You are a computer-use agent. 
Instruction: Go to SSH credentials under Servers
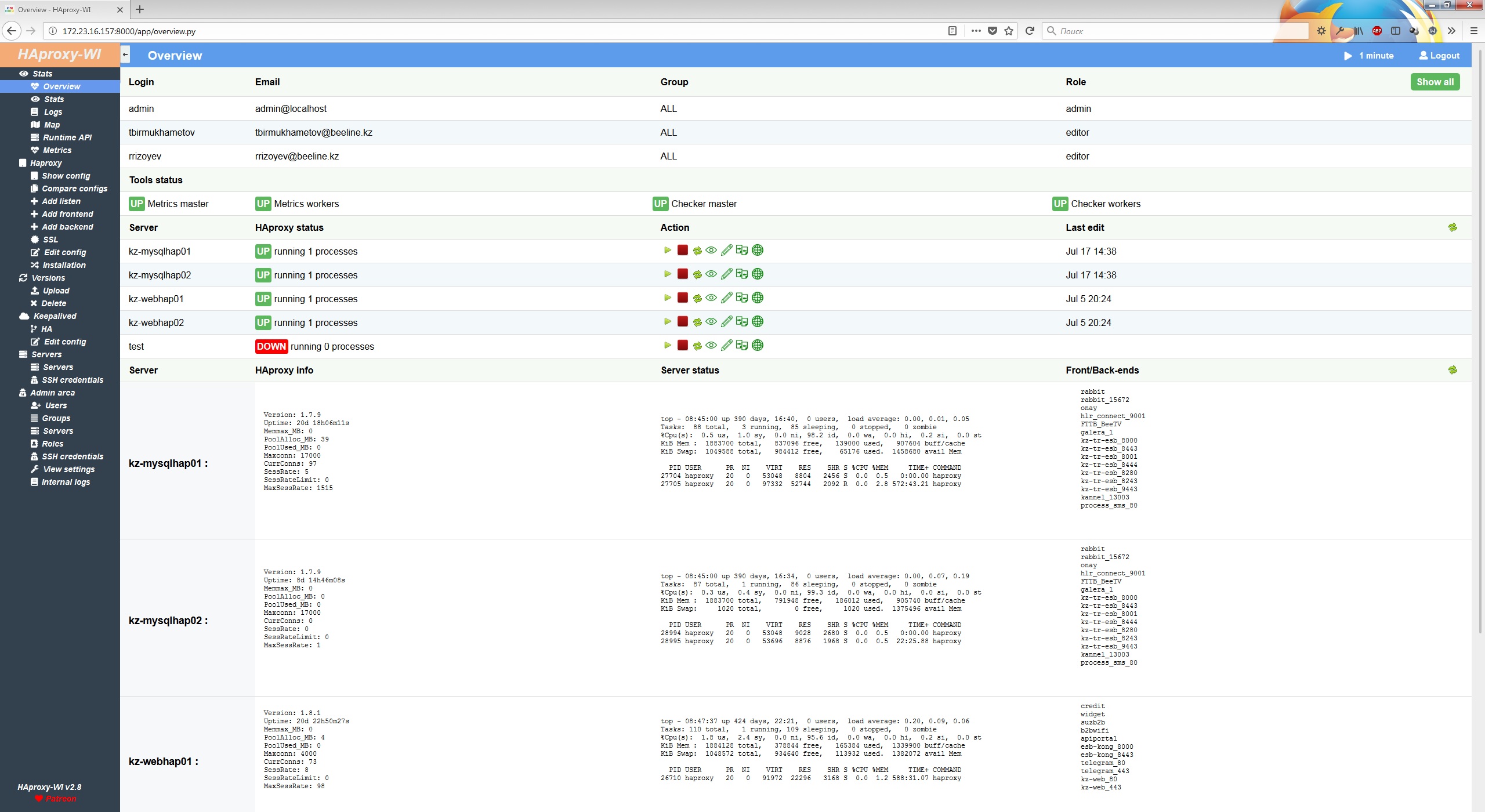tap(73, 380)
